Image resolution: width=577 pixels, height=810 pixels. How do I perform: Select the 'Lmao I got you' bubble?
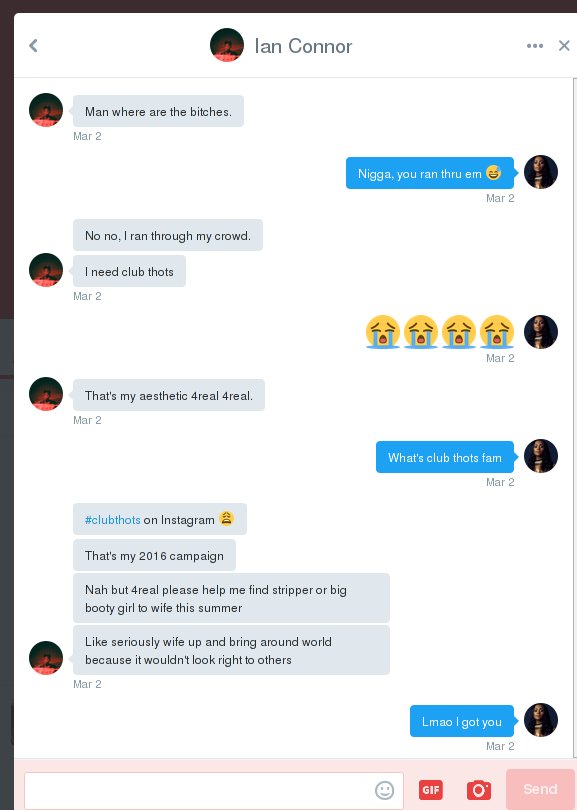click(462, 721)
